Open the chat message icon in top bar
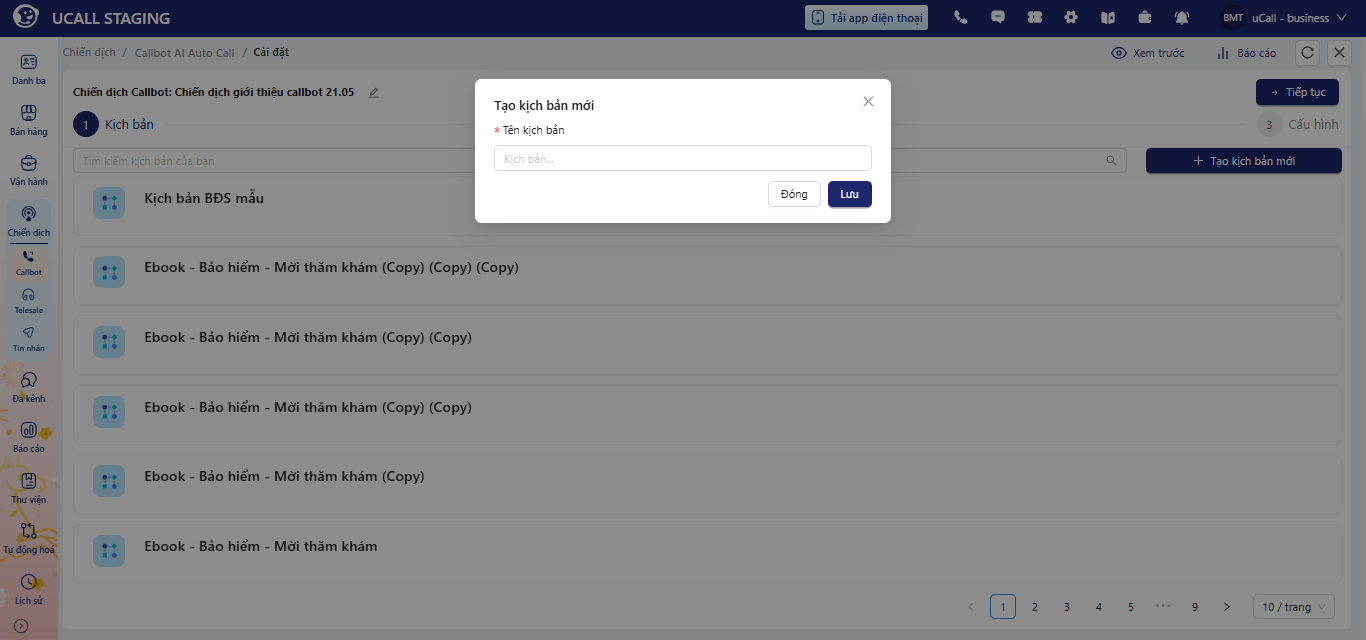Screen dimensions: 1366x640 (x=997, y=17)
